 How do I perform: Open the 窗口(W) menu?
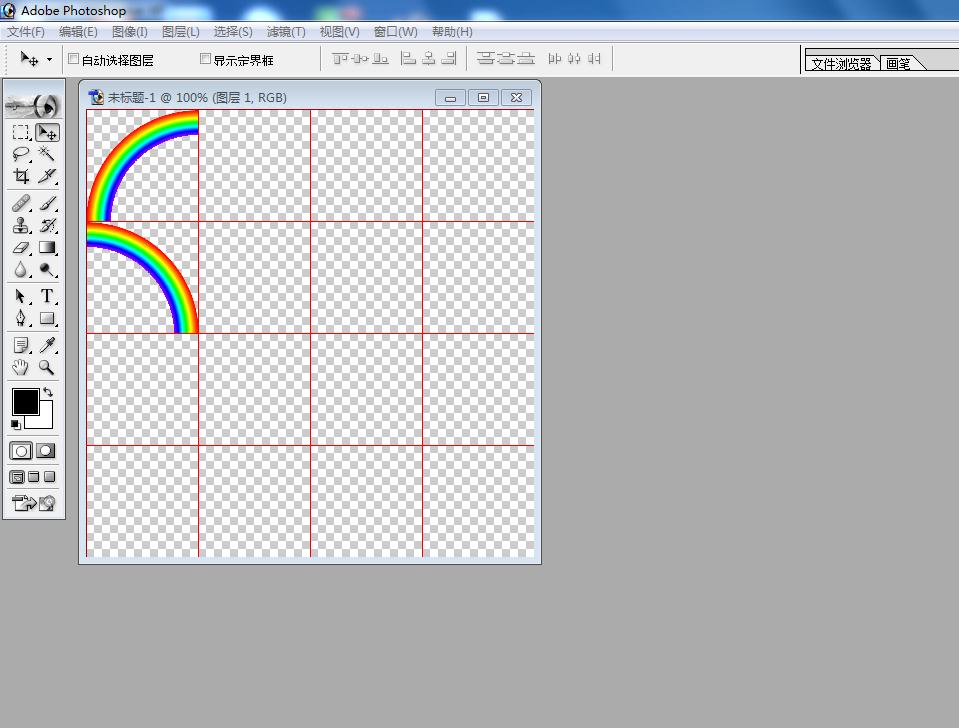click(x=396, y=32)
